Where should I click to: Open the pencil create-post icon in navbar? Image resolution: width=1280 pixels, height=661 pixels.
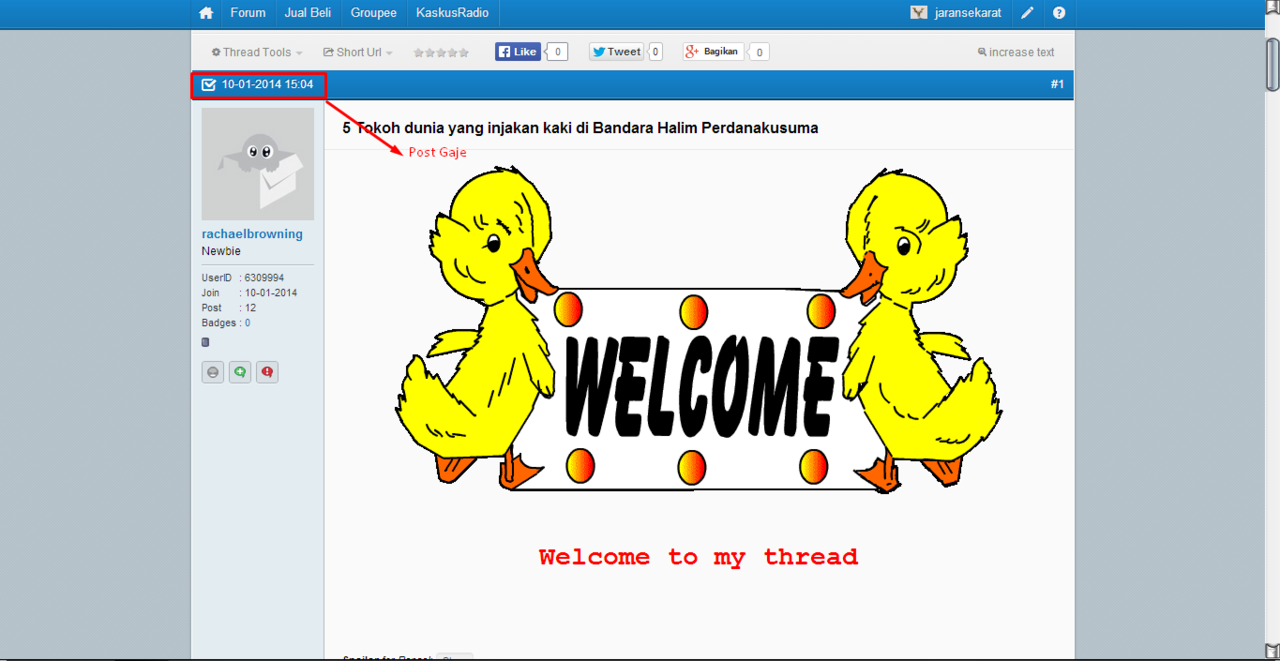click(x=1027, y=13)
